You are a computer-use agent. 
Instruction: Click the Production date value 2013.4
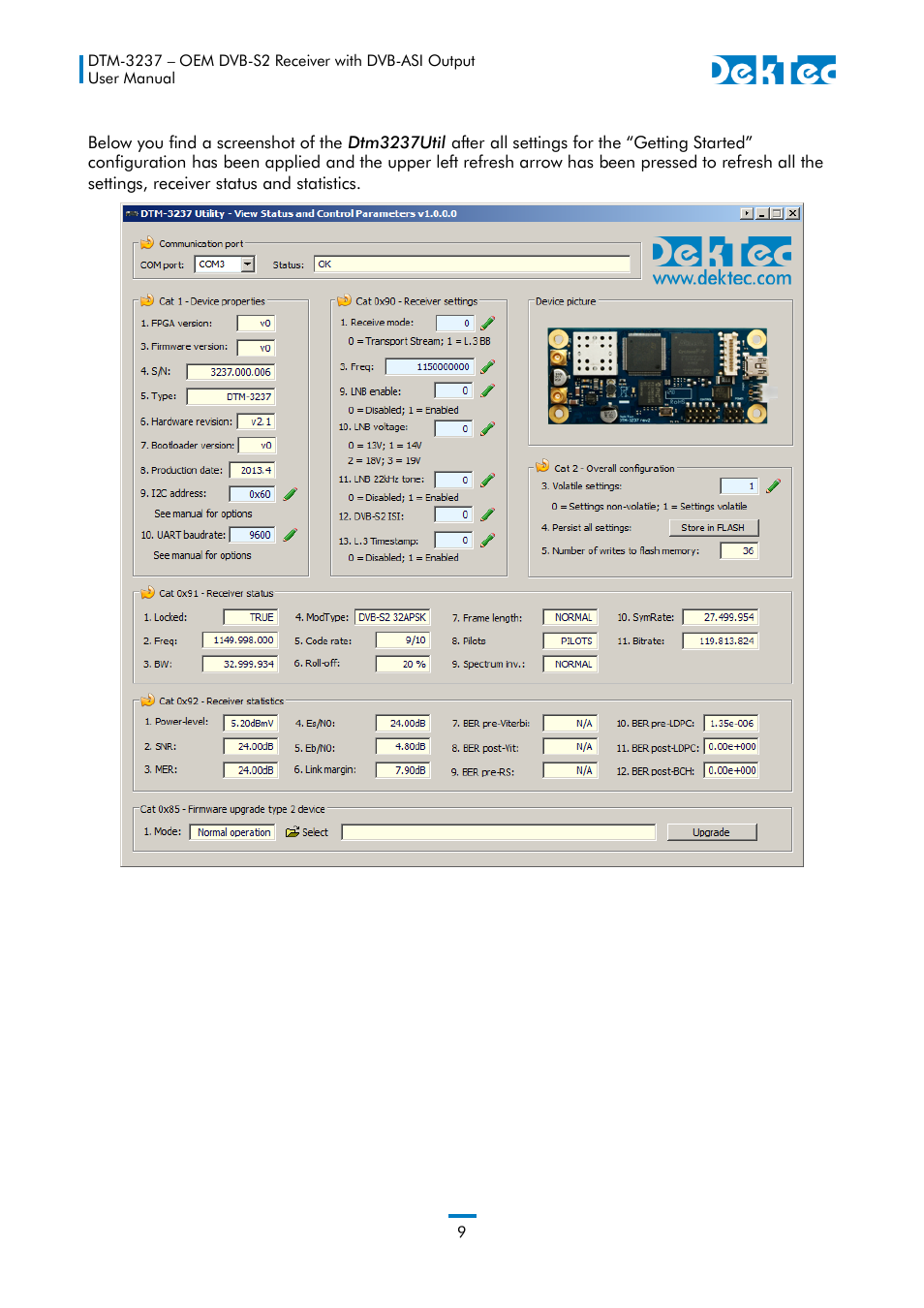253,470
